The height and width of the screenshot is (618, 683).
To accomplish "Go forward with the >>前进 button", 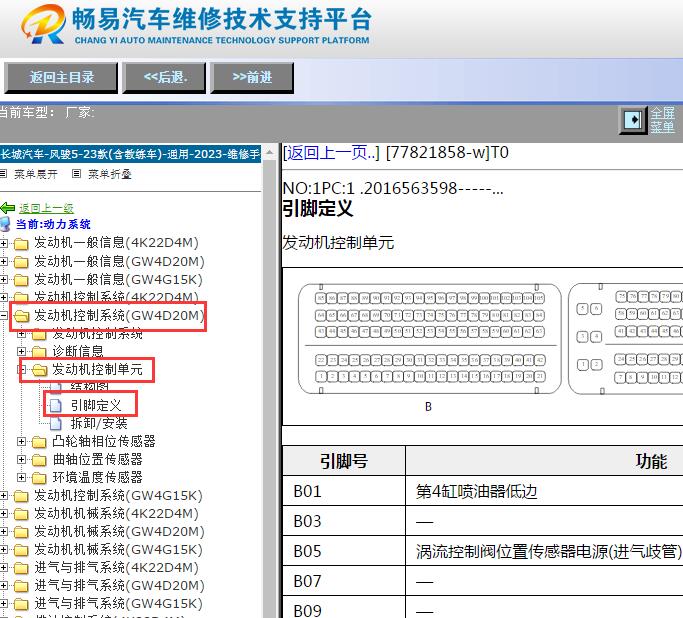I will [x=252, y=78].
